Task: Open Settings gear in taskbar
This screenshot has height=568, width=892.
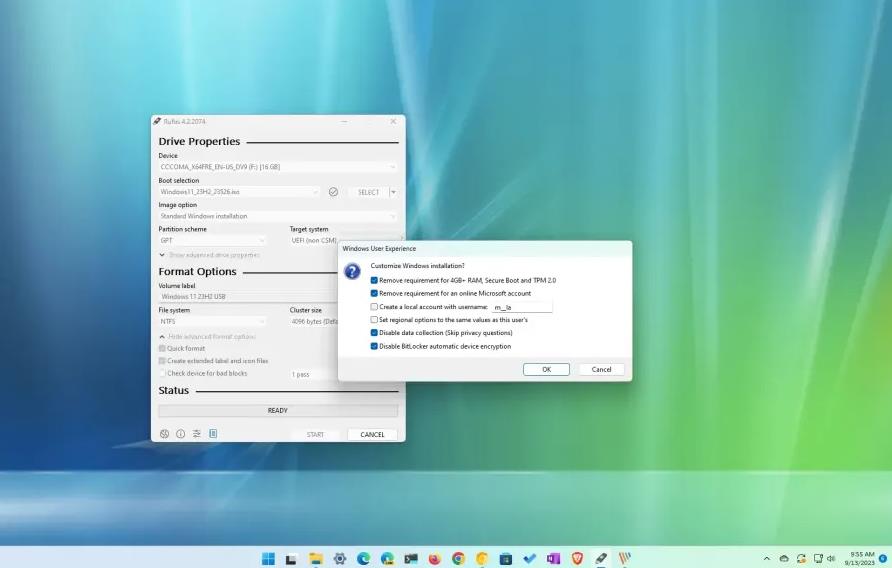Action: (x=340, y=559)
